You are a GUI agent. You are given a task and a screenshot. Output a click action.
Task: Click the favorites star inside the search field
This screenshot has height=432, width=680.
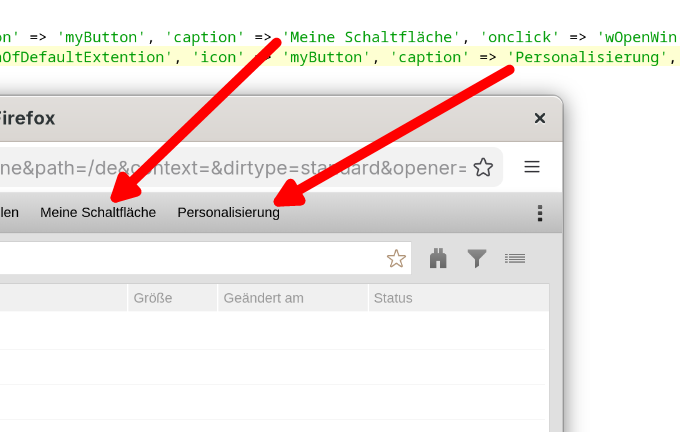pyautogui.click(x=396, y=259)
